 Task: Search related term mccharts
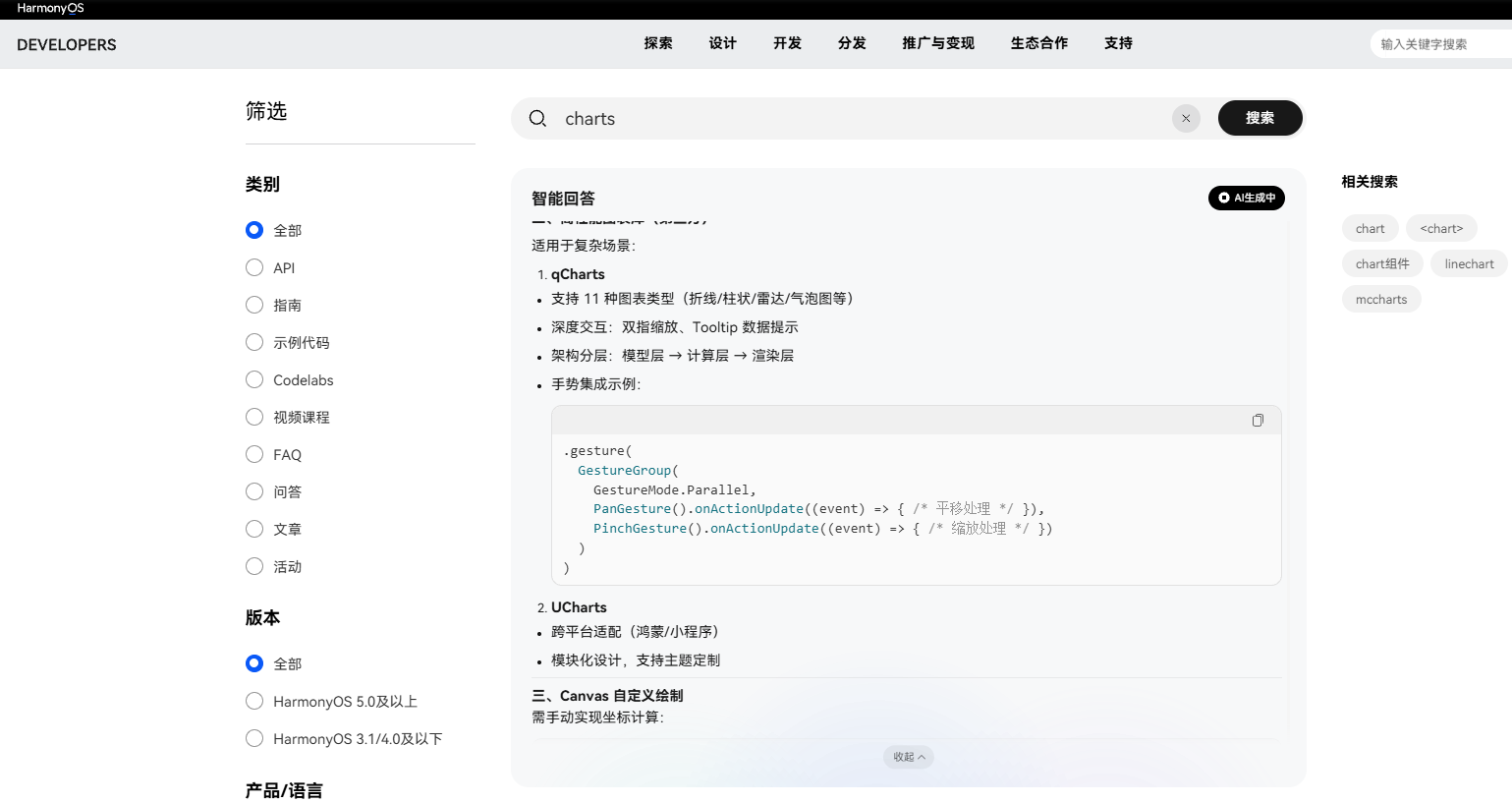[1381, 299]
